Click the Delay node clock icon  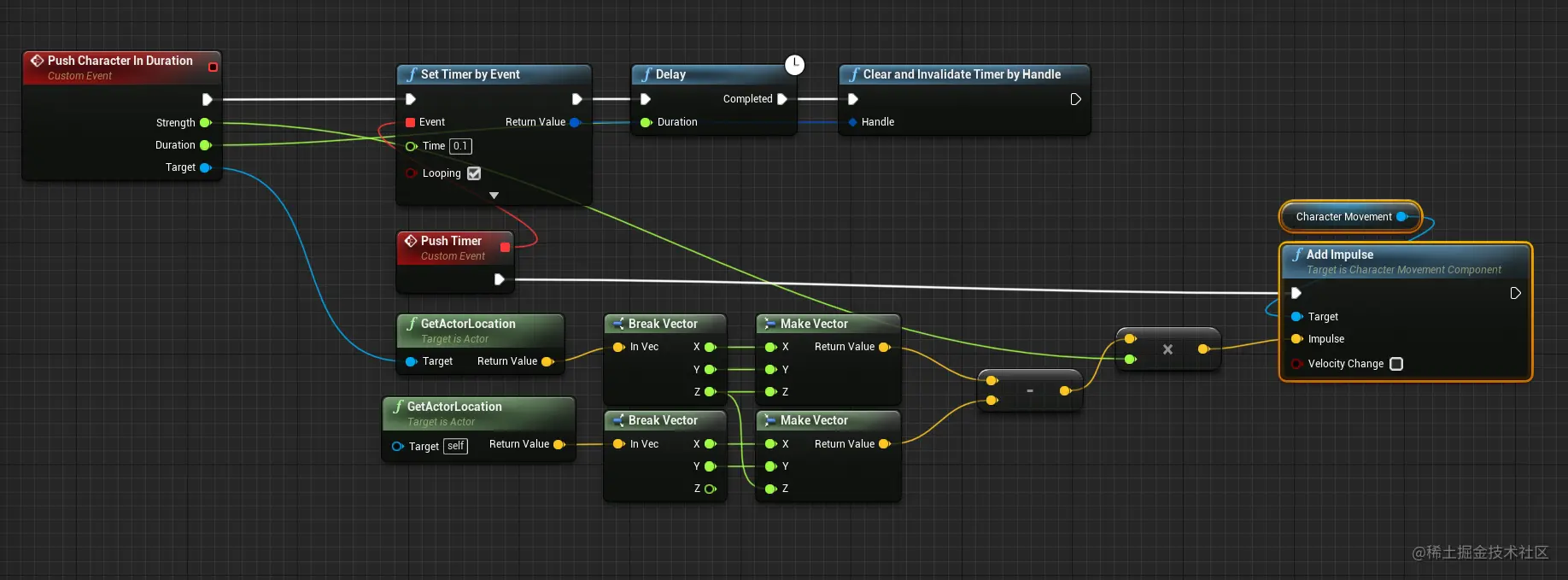(794, 65)
